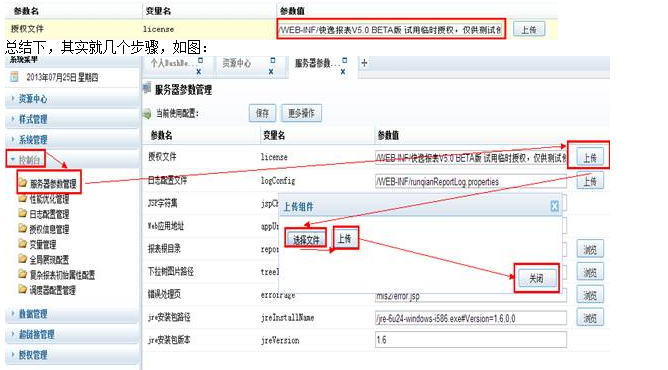Click the 保存 button

click(262, 113)
